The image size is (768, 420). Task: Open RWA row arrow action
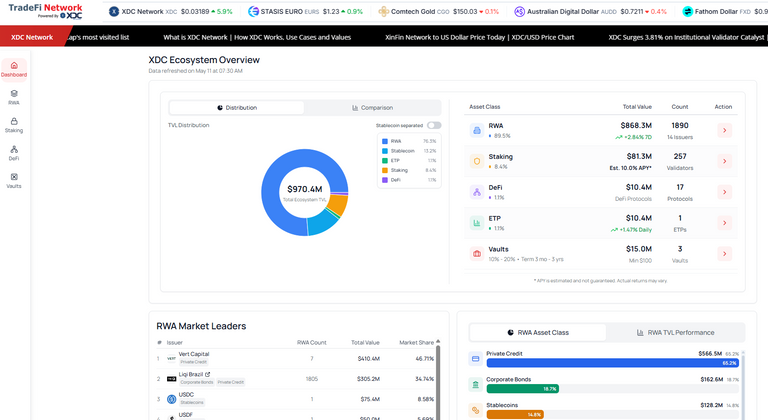point(724,130)
